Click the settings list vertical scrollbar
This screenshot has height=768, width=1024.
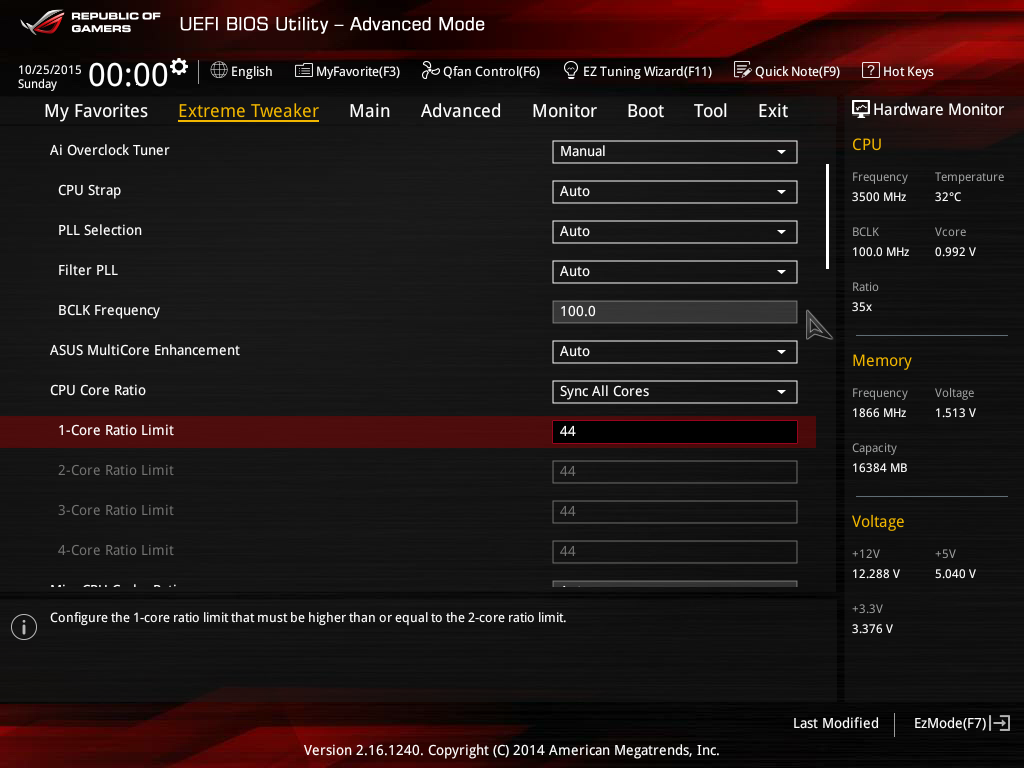(827, 216)
